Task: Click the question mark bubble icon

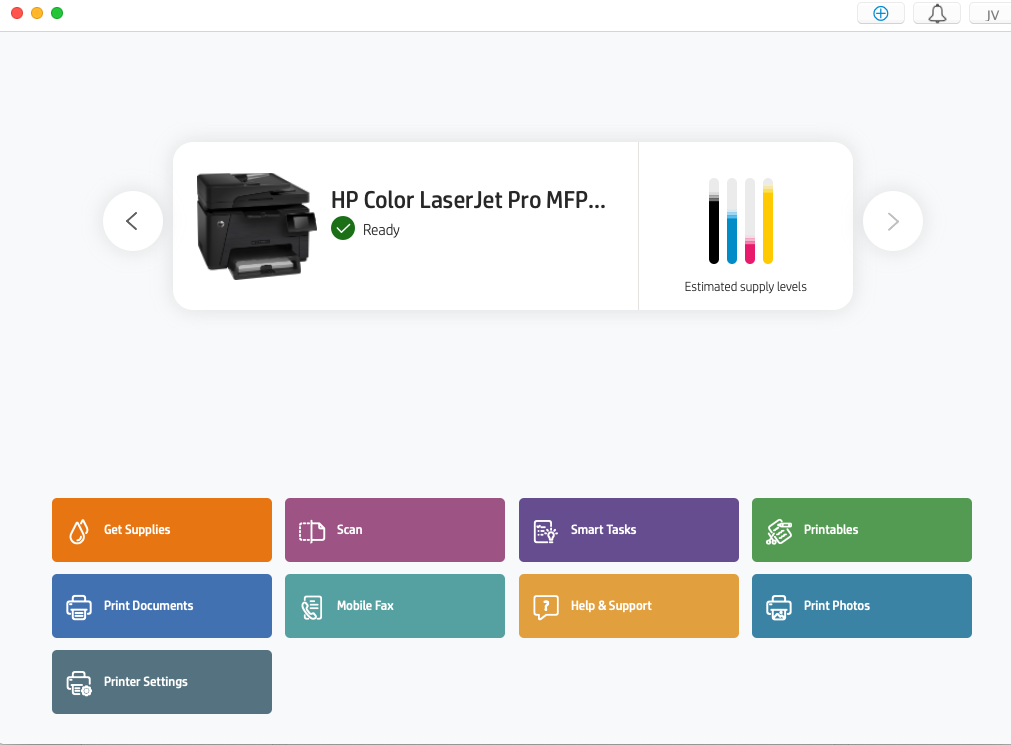Action: (545, 608)
